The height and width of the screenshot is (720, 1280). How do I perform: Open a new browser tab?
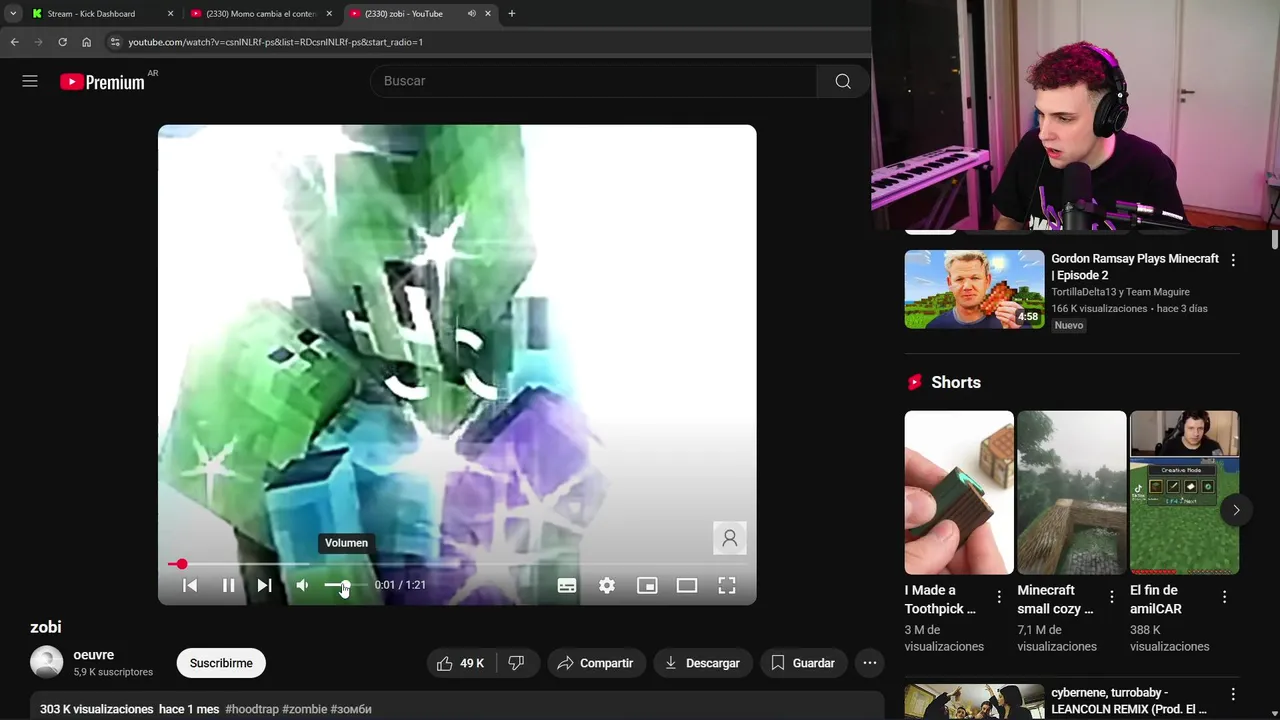coord(512,14)
